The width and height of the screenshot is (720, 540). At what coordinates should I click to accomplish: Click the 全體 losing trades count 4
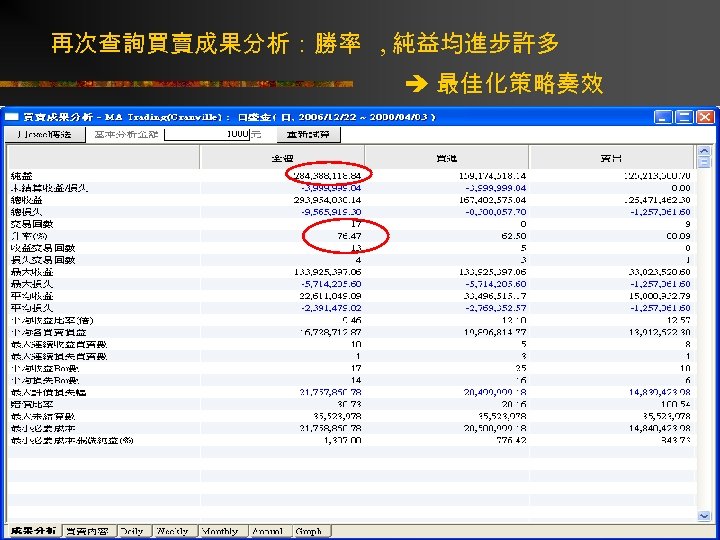tap(358, 260)
